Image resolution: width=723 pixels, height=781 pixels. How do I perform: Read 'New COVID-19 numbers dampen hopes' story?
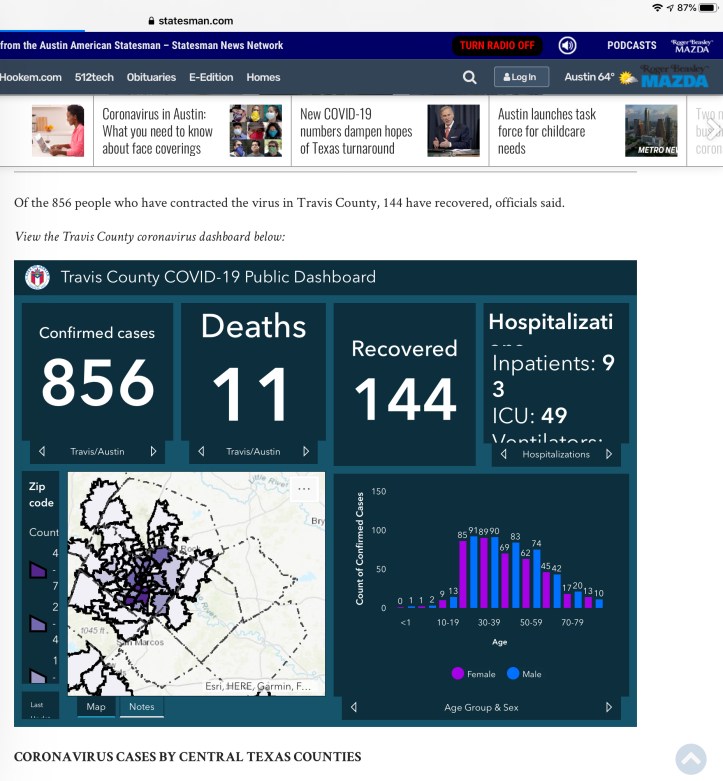tap(356, 131)
